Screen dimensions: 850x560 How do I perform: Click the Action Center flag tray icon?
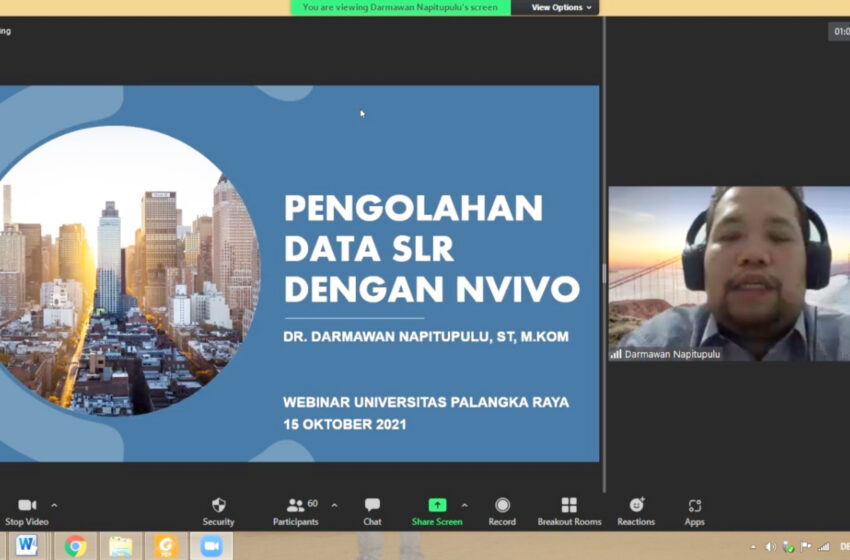(x=806, y=546)
